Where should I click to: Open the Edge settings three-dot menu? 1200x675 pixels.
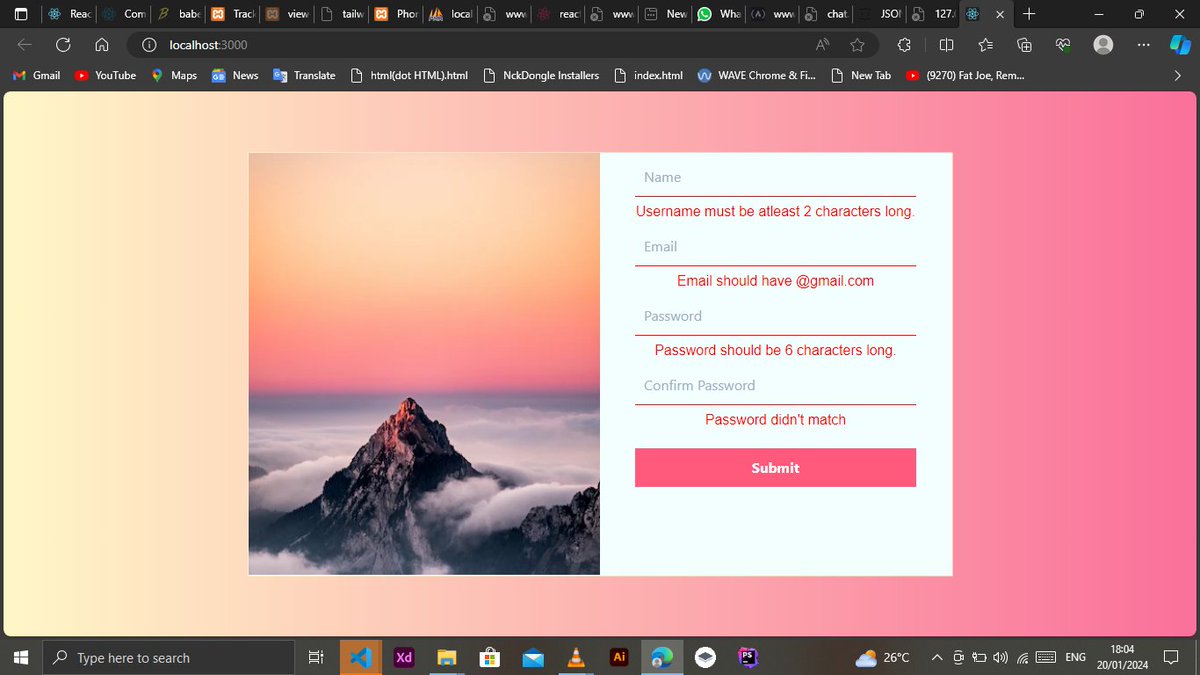pyautogui.click(x=1143, y=44)
